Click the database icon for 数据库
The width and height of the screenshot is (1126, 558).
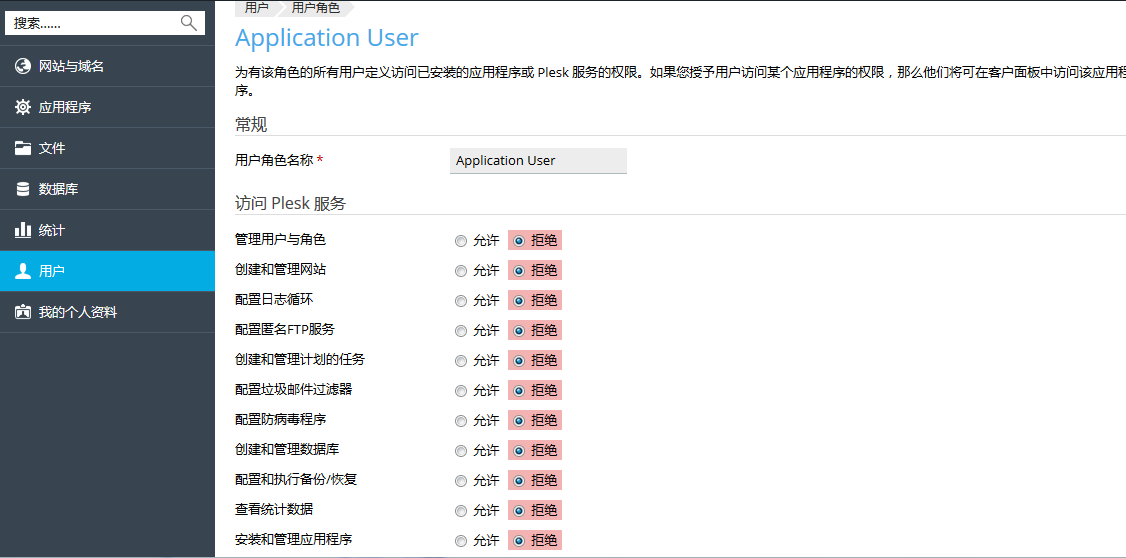[x=23, y=189]
